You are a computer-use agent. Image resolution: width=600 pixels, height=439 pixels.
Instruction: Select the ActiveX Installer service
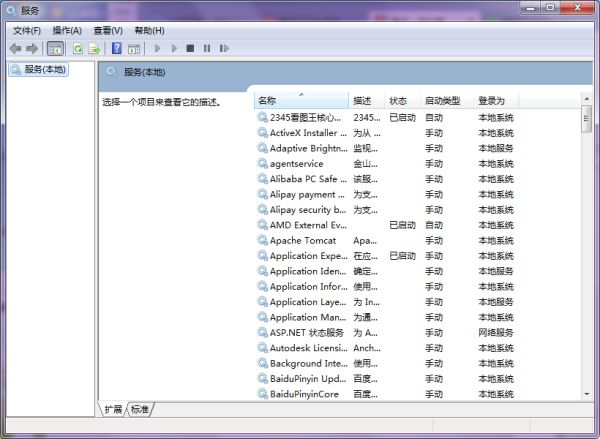(386, 133)
